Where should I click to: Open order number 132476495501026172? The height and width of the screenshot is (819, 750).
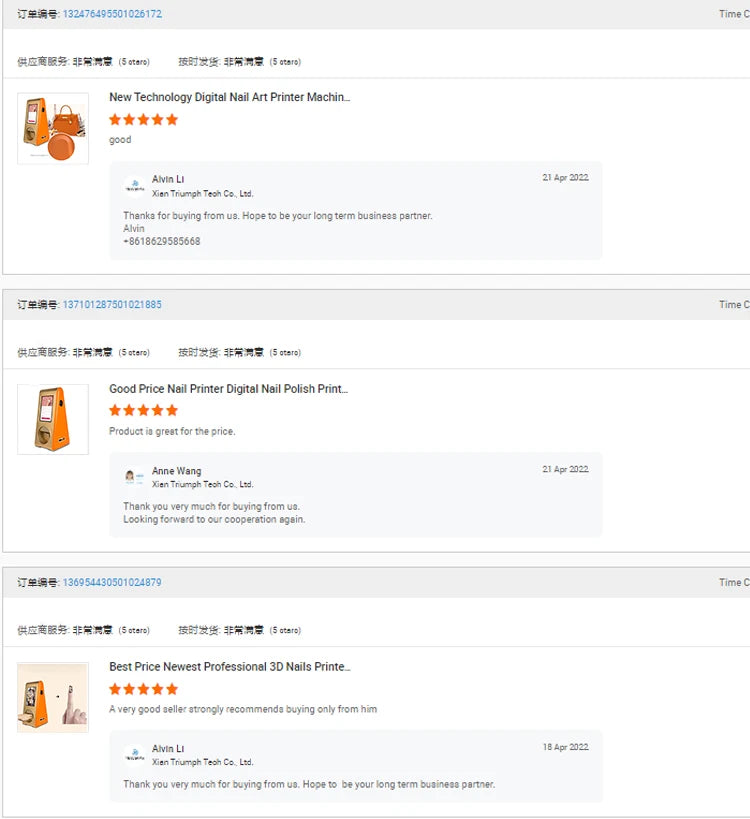(112, 14)
